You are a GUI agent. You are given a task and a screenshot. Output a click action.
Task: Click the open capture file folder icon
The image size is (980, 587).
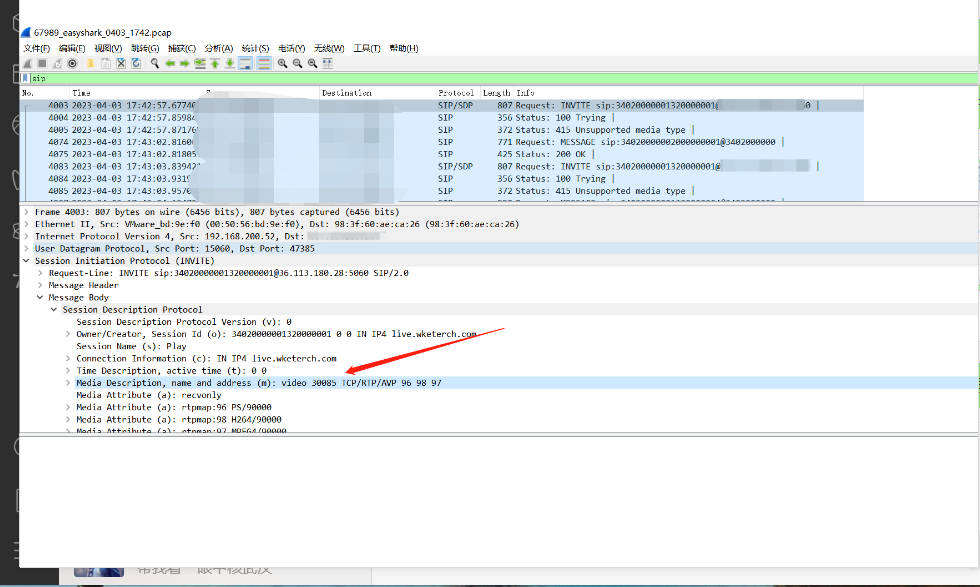91,63
